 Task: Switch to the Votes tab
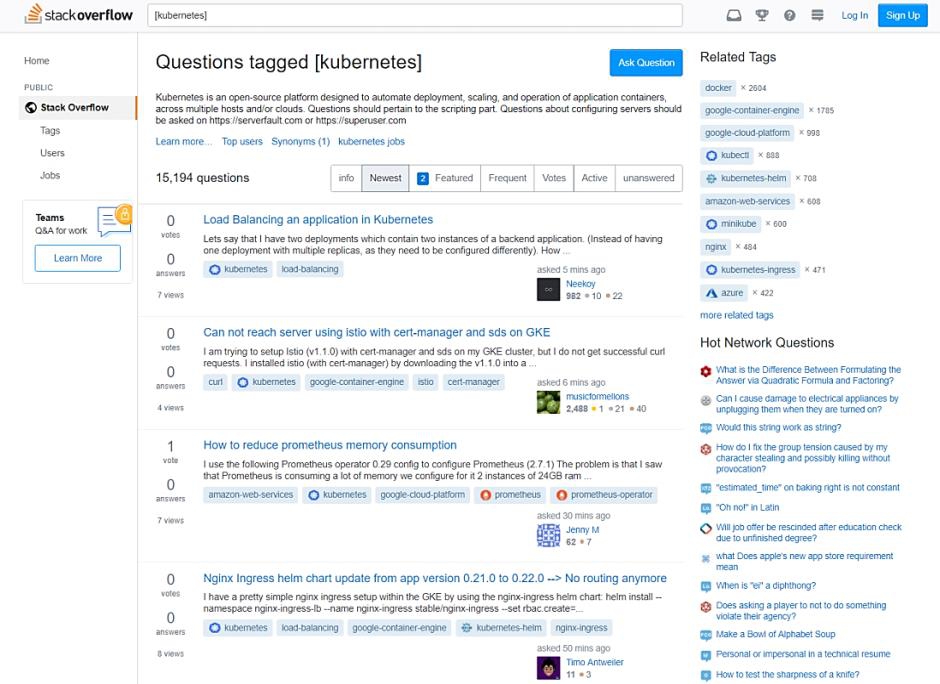coord(554,178)
